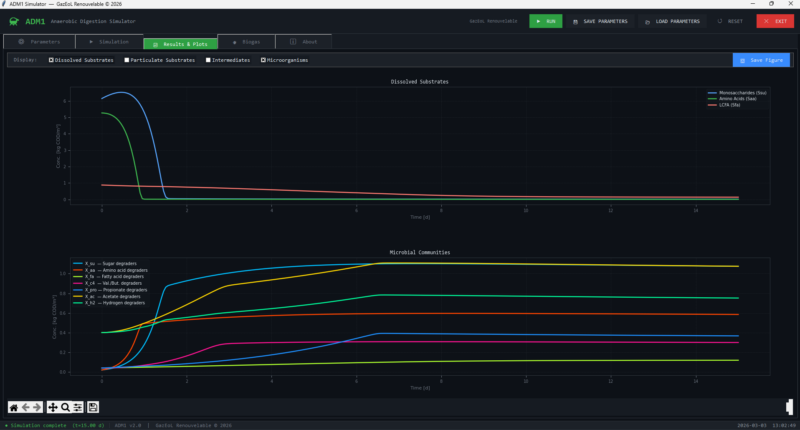Open the Configure subplots sliders icon
This screenshot has width=800, height=430.
click(77, 407)
